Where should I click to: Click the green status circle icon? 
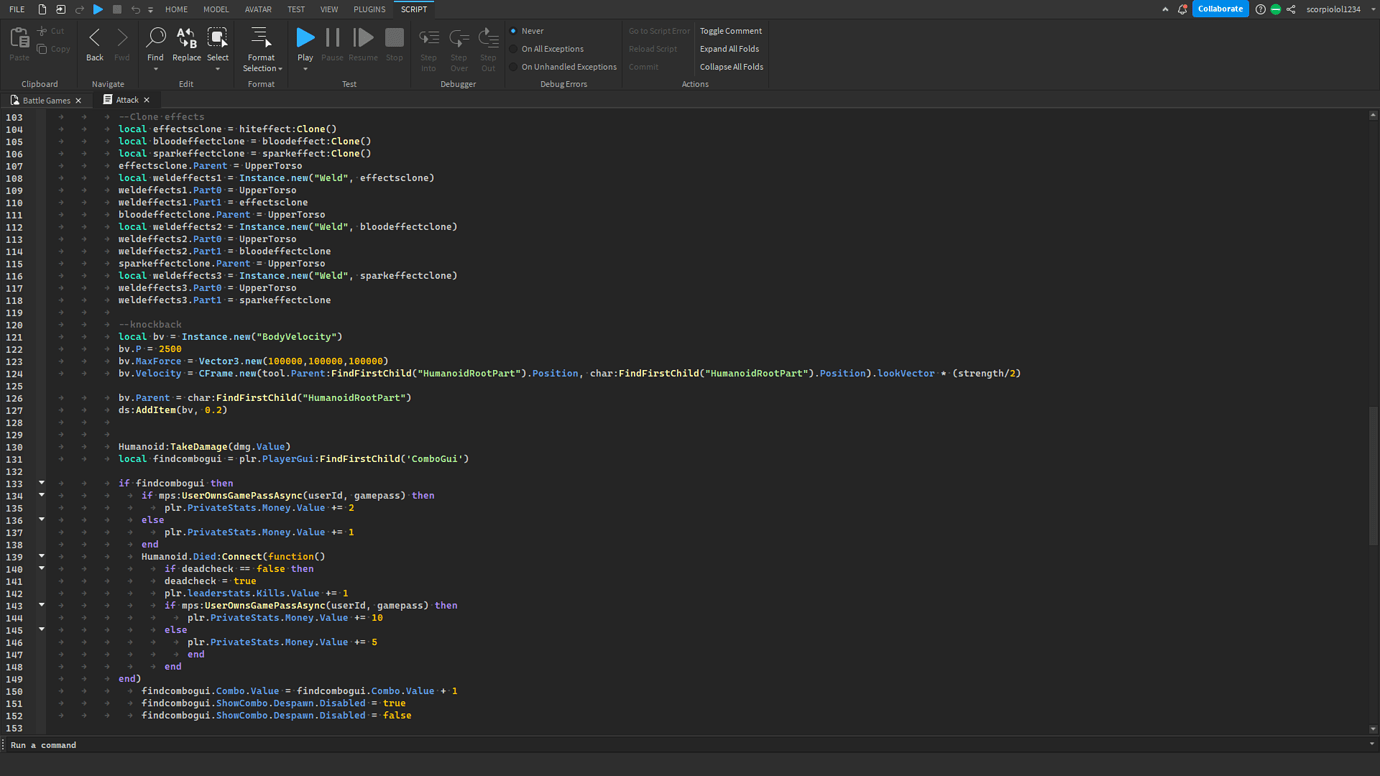pyautogui.click(x=1275, y=9)
